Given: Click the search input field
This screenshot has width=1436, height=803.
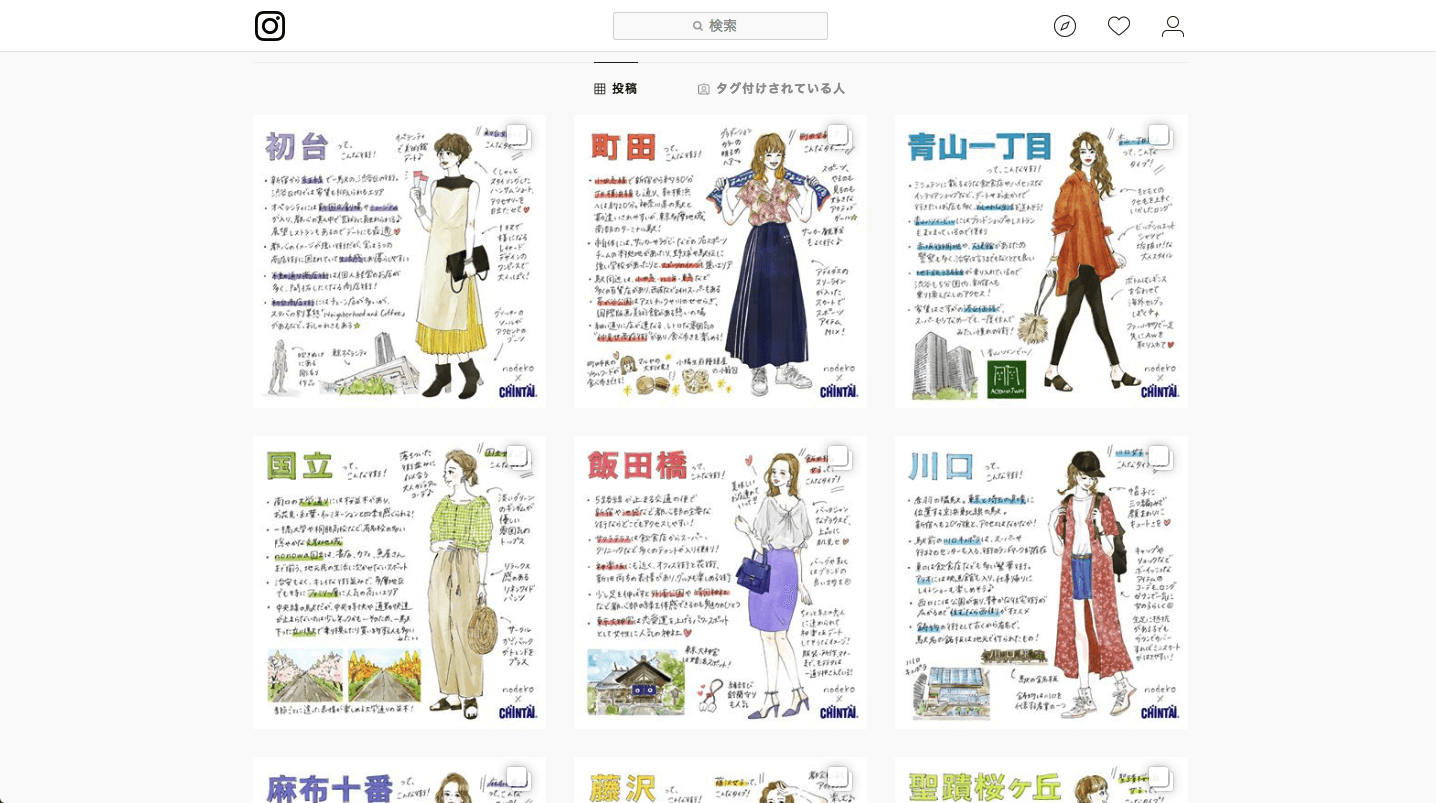Looking at the screenshot, I should click(x=720, y=26).
